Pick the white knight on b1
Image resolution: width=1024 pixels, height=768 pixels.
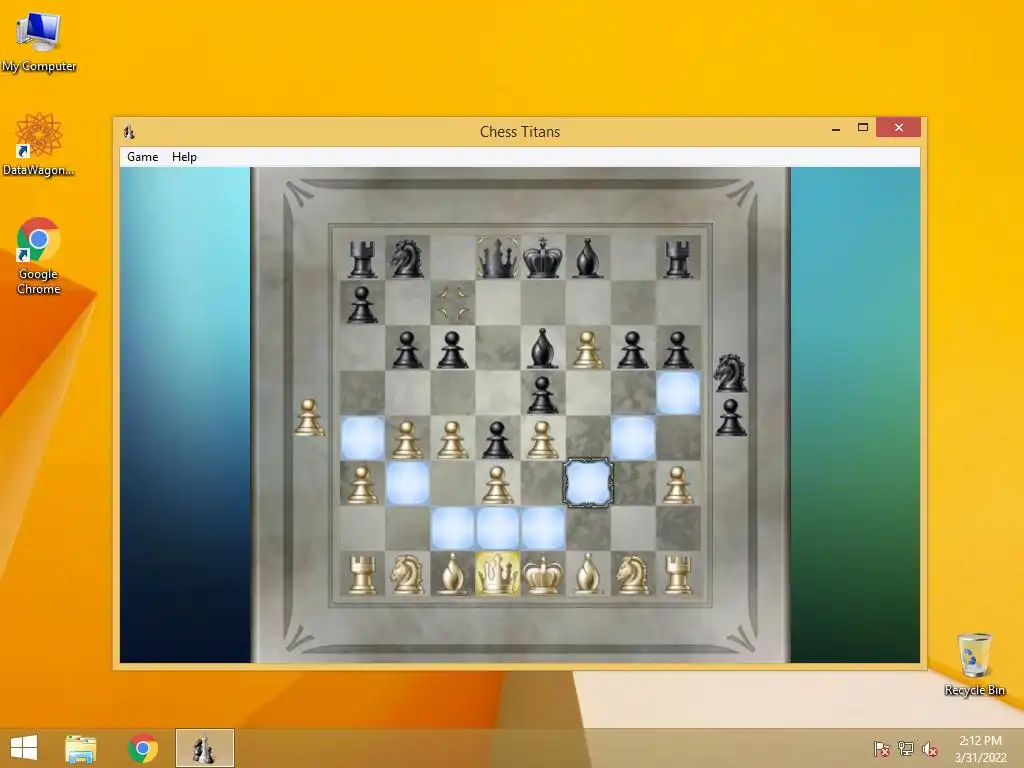(407, 575)
